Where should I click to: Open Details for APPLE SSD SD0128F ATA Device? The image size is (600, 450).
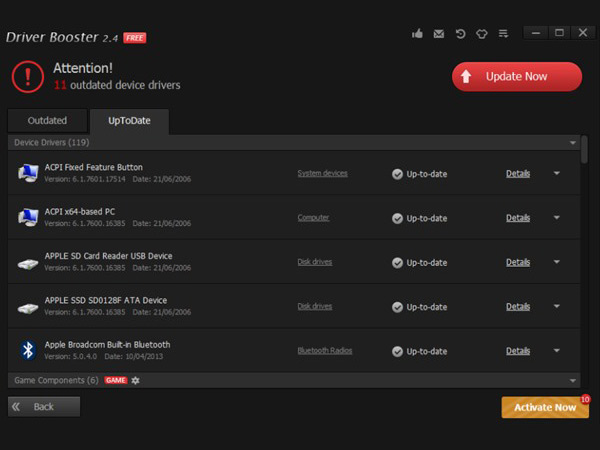(518, 307)
